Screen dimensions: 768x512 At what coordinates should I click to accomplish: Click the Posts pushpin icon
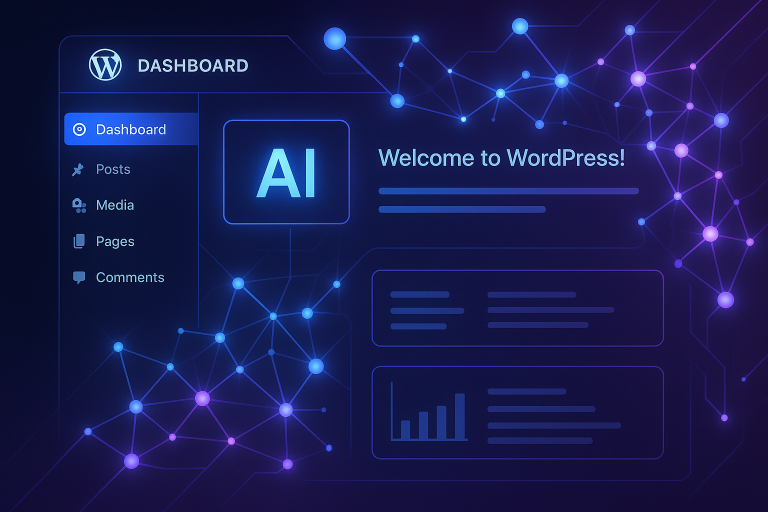pyautogui.click(x=78, y=170)
